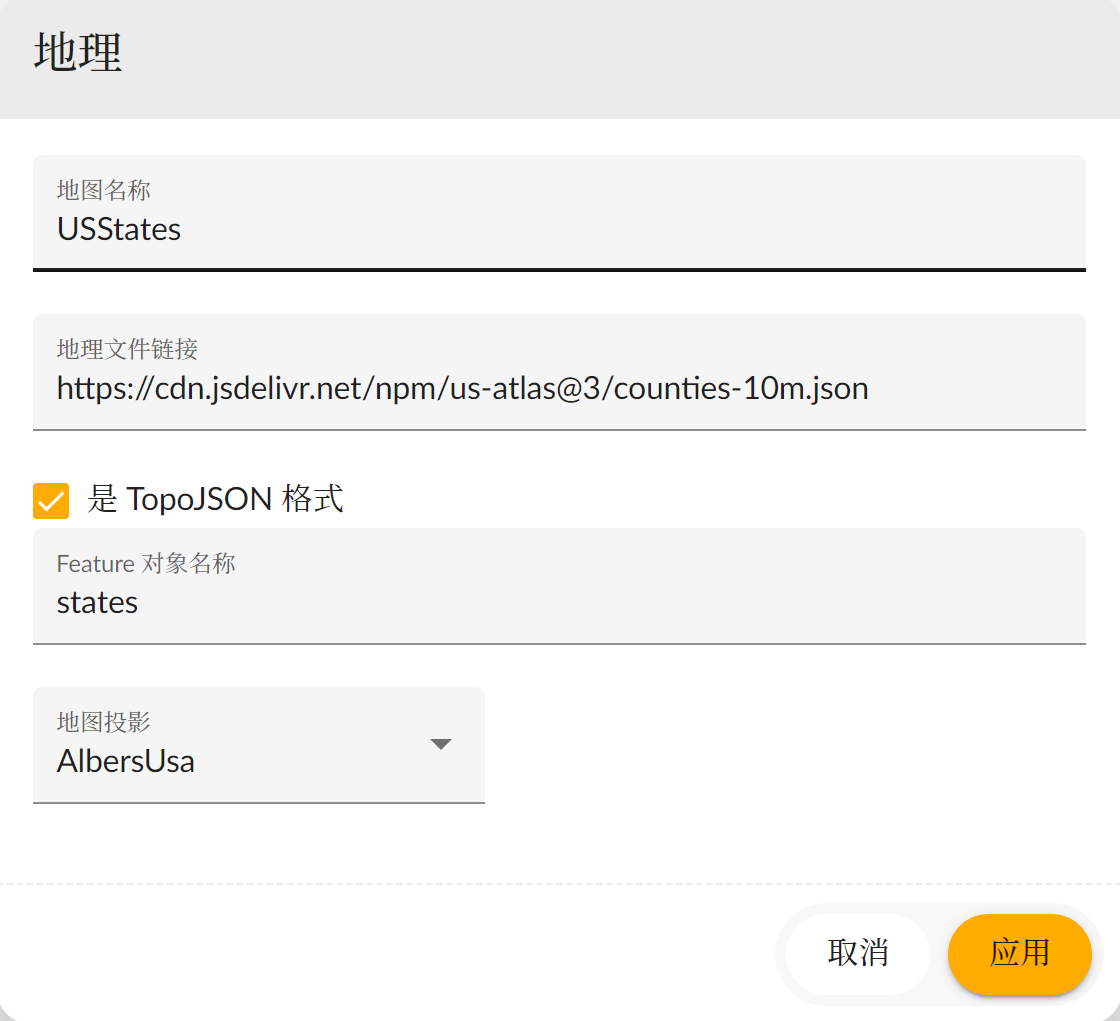Select the AlbersUsa projection value

pos(126,762)
